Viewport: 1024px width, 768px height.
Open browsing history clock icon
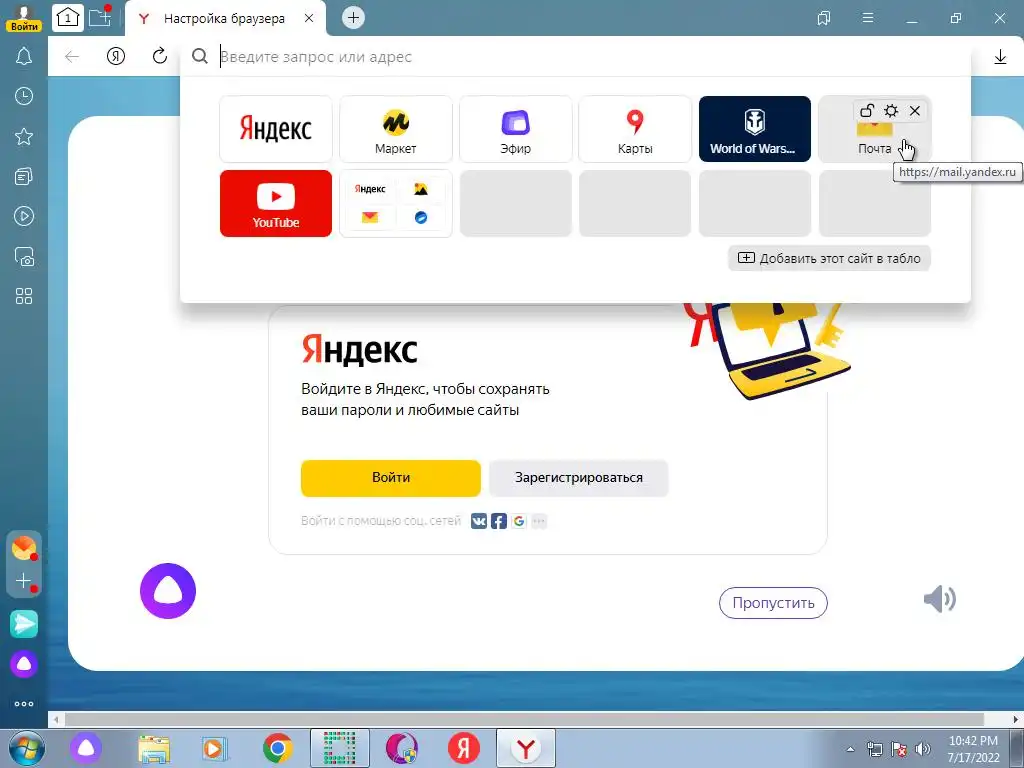click(x=24, y=97)
